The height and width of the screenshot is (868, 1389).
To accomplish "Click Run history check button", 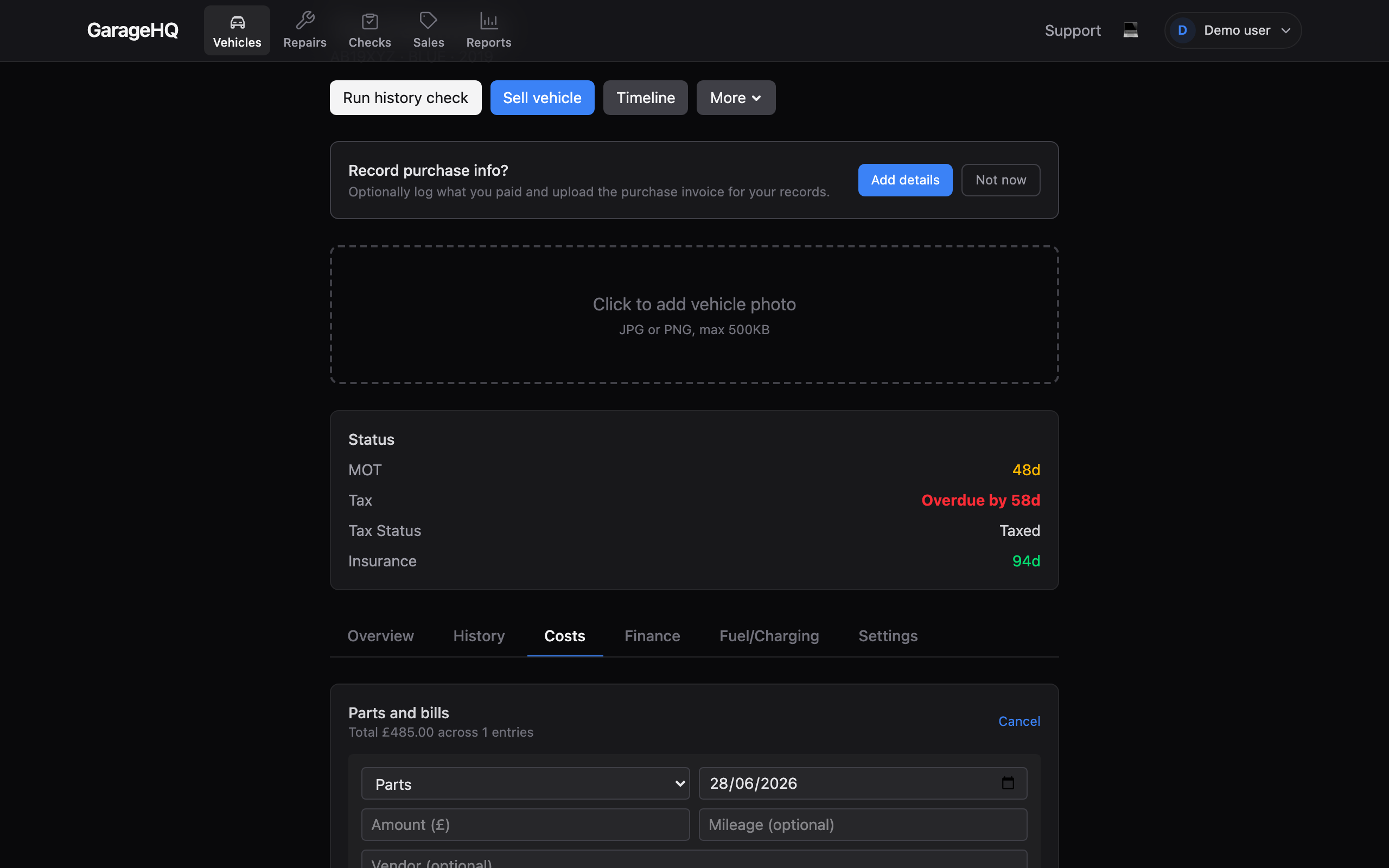I will pos(405,98).
